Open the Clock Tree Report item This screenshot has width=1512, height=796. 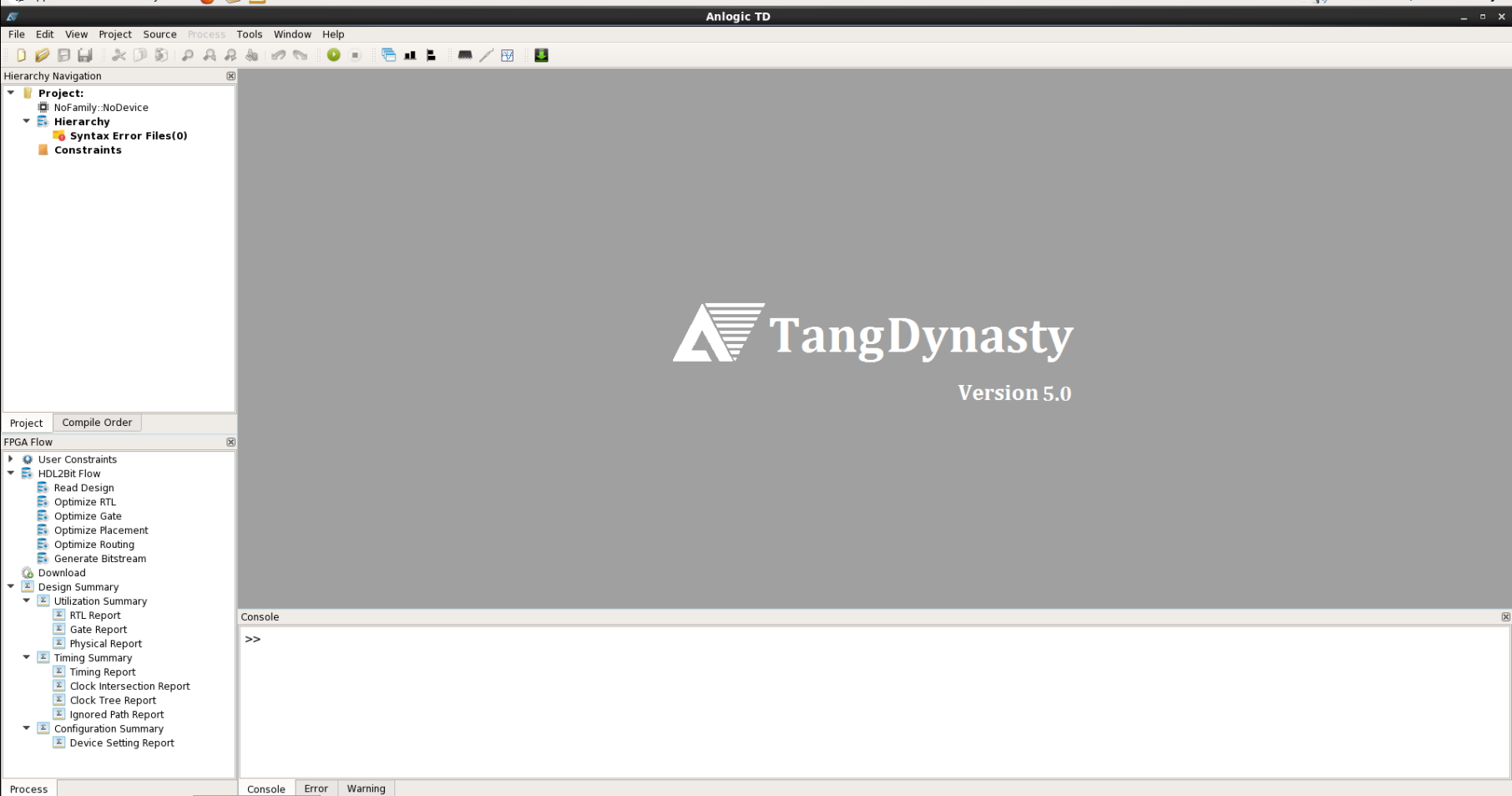[113, 700]
